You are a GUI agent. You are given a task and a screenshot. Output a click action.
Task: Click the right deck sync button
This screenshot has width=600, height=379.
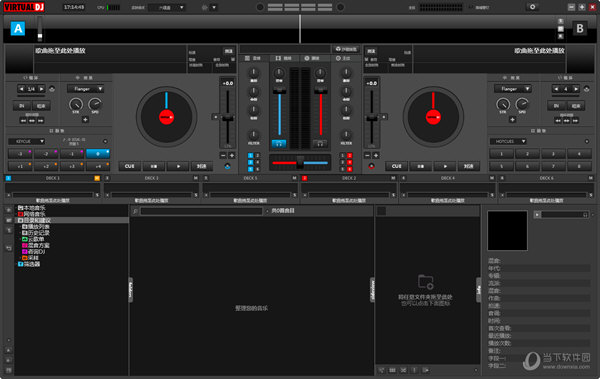pyautogui.click(x=469, y=166)
